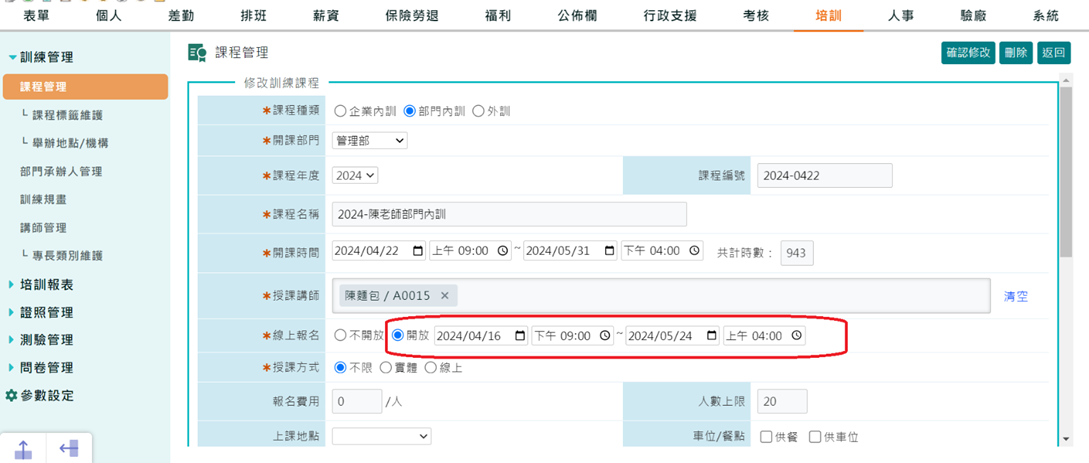Select 不限 teaching method
The height and width of the screenshot is (463, 1089).
click(340, 368)
